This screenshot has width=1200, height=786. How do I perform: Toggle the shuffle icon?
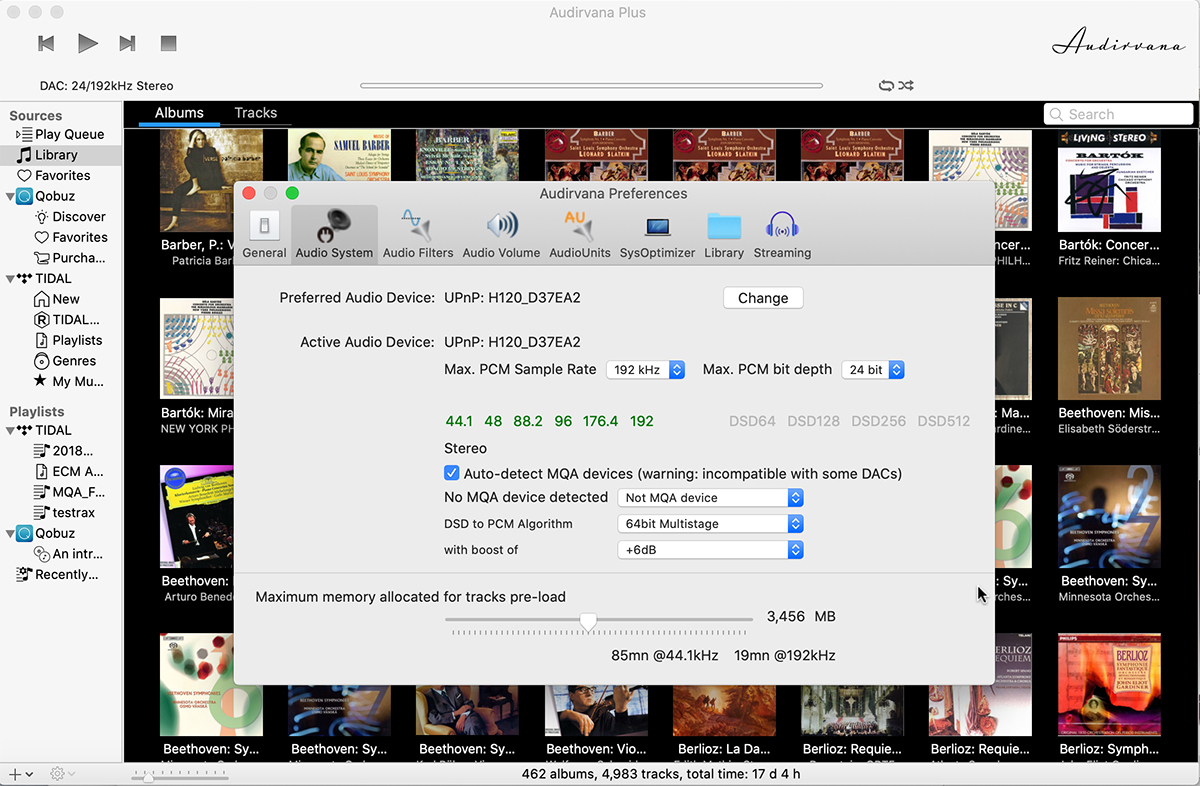pos(906,86)
